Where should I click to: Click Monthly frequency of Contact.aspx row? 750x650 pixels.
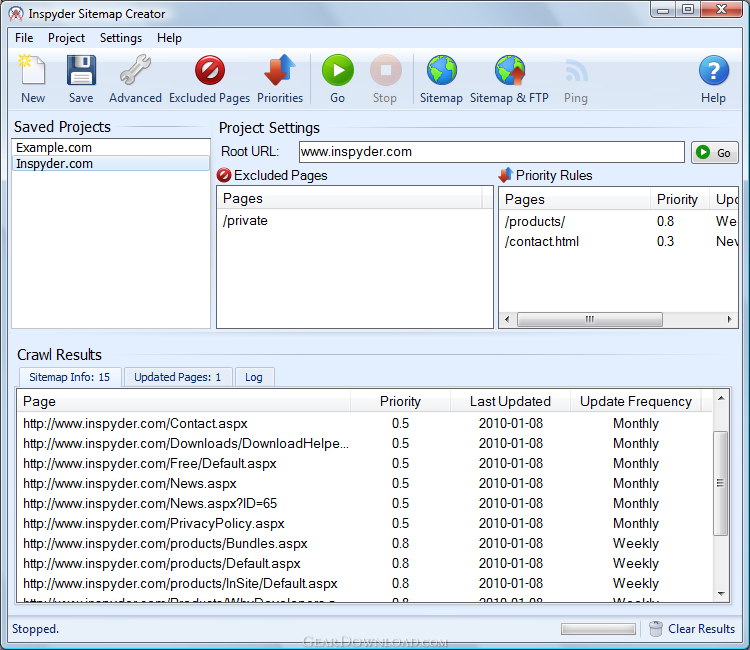pos(636,424)
